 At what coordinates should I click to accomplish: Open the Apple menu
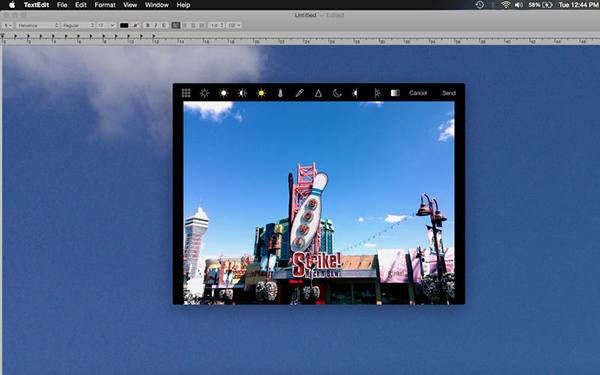[x=12, y=5]
